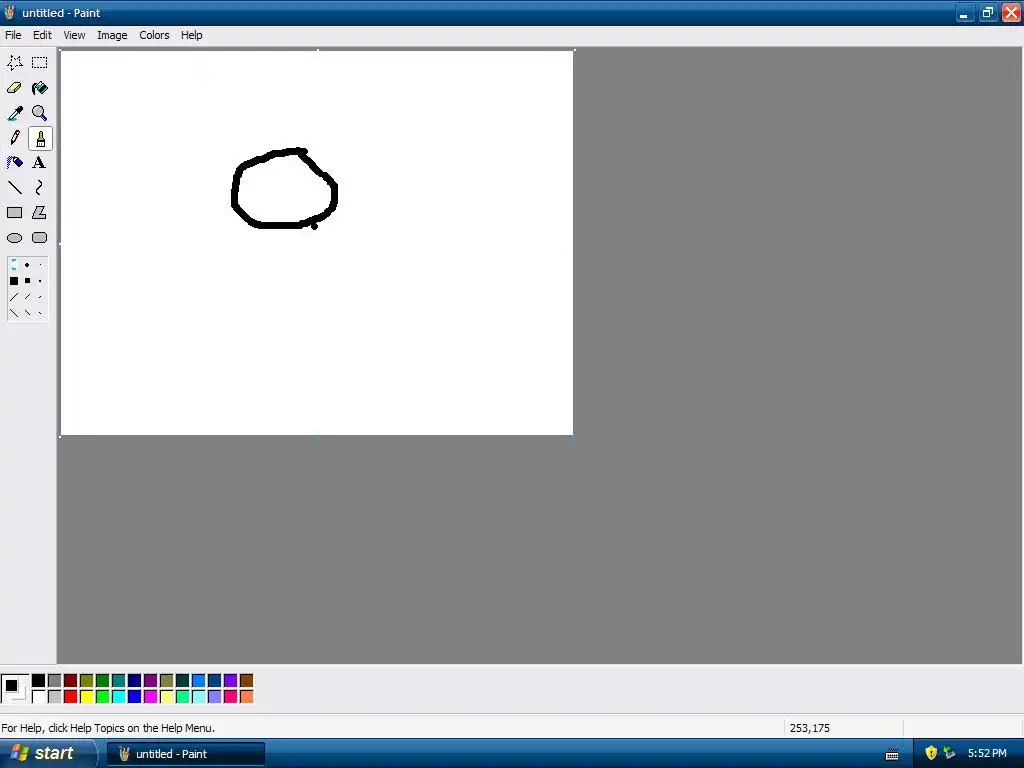
Task: Select the largest forward-slash brush shape
Action: [14, 297]
